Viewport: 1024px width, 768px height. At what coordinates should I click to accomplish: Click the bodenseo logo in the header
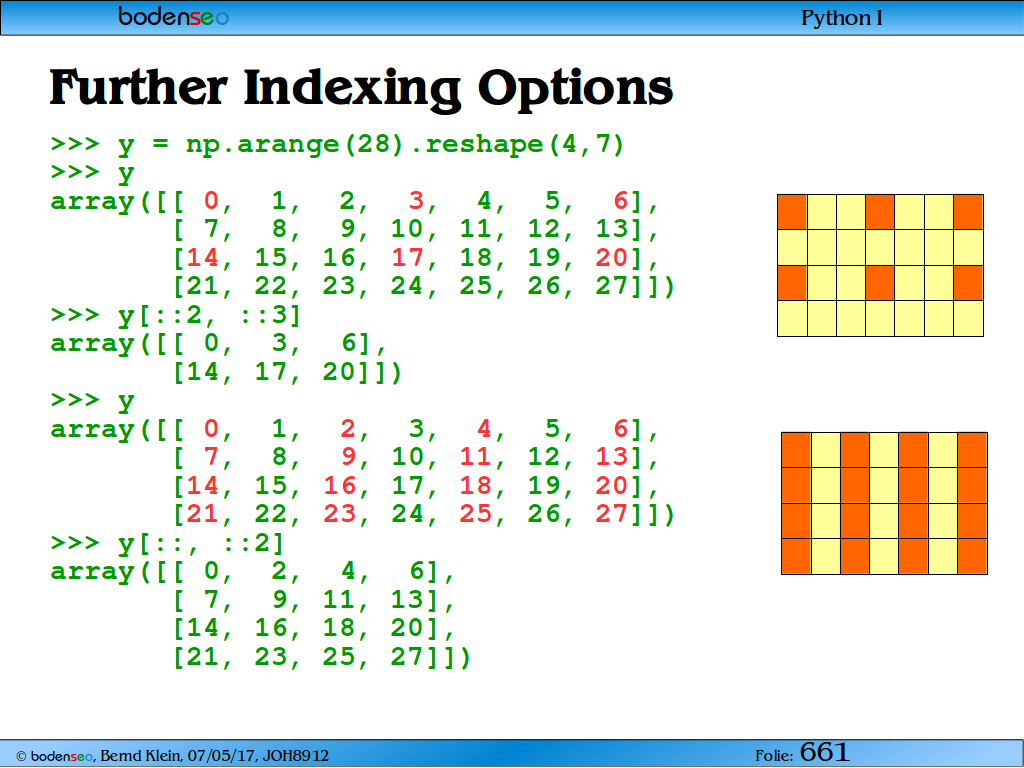point(173,16)
